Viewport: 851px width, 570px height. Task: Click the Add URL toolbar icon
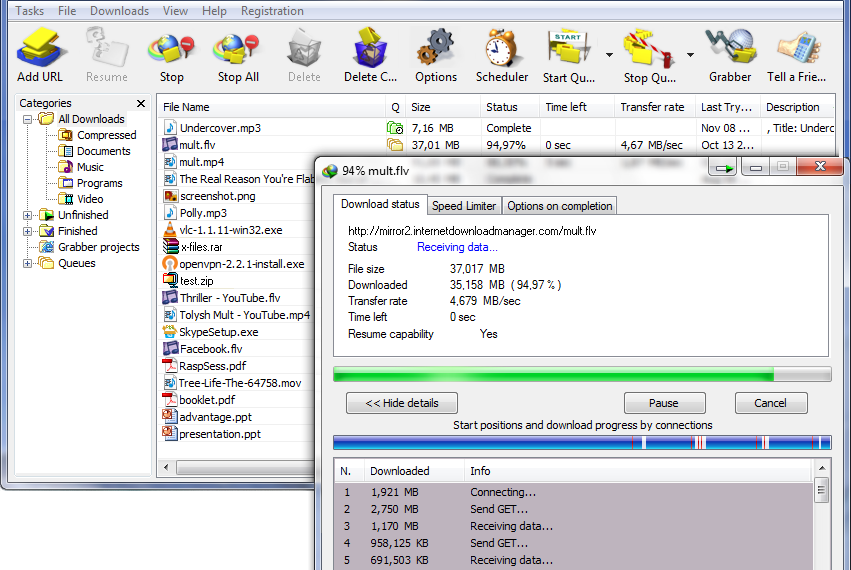(40, 50)
